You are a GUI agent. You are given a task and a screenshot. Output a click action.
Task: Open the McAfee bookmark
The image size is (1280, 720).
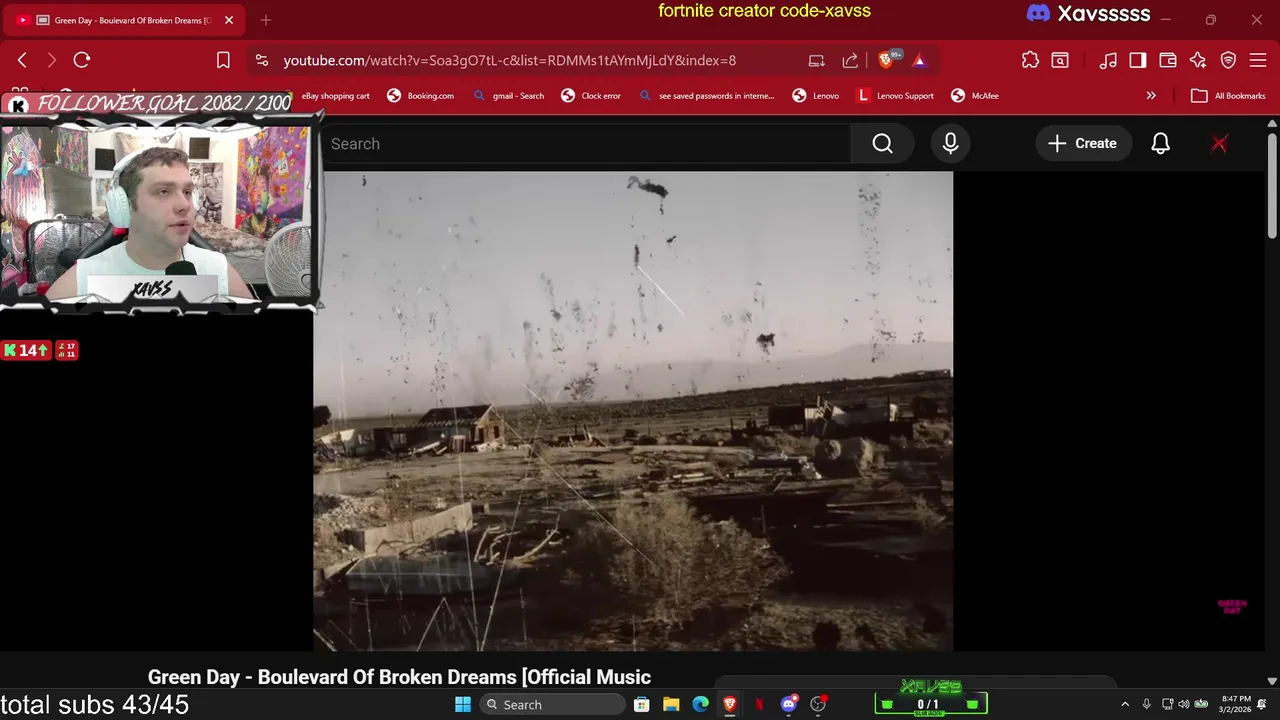click(x=975, y=96)
